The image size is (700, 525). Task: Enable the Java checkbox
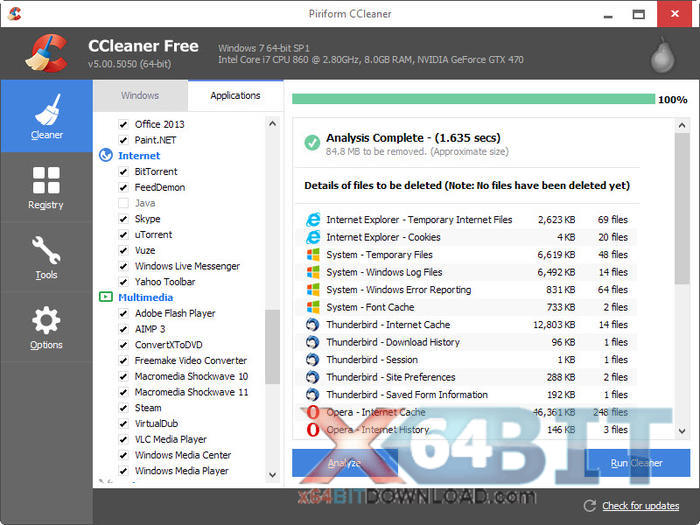point(123,203)
